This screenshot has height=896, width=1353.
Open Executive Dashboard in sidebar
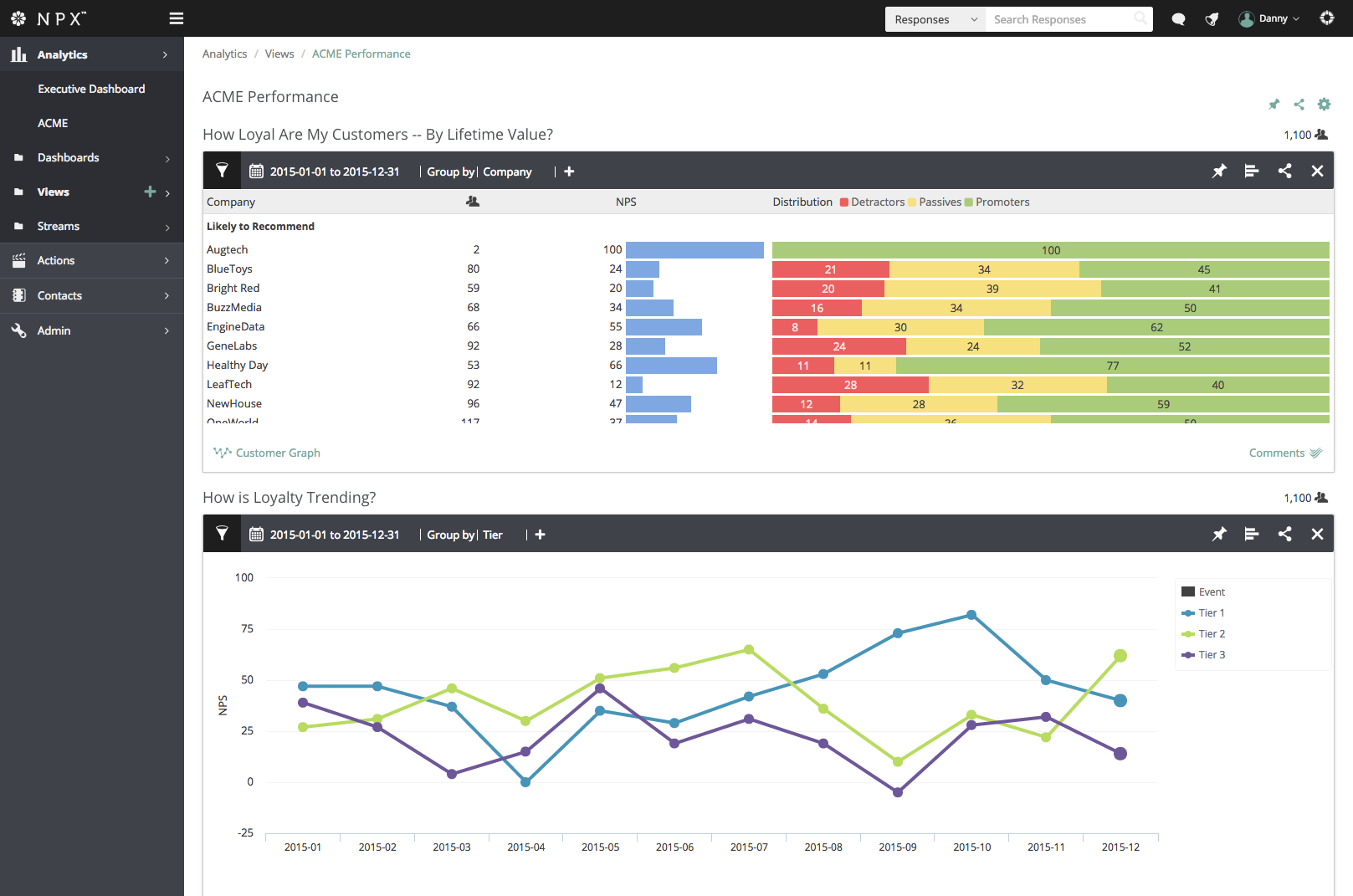click(x=91, y=89)
